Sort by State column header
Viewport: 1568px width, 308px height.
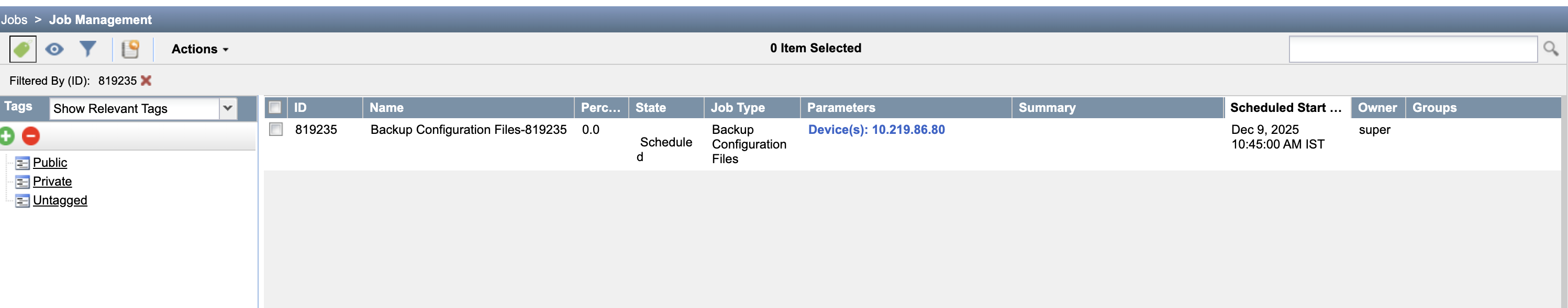[x=666, y=108]
